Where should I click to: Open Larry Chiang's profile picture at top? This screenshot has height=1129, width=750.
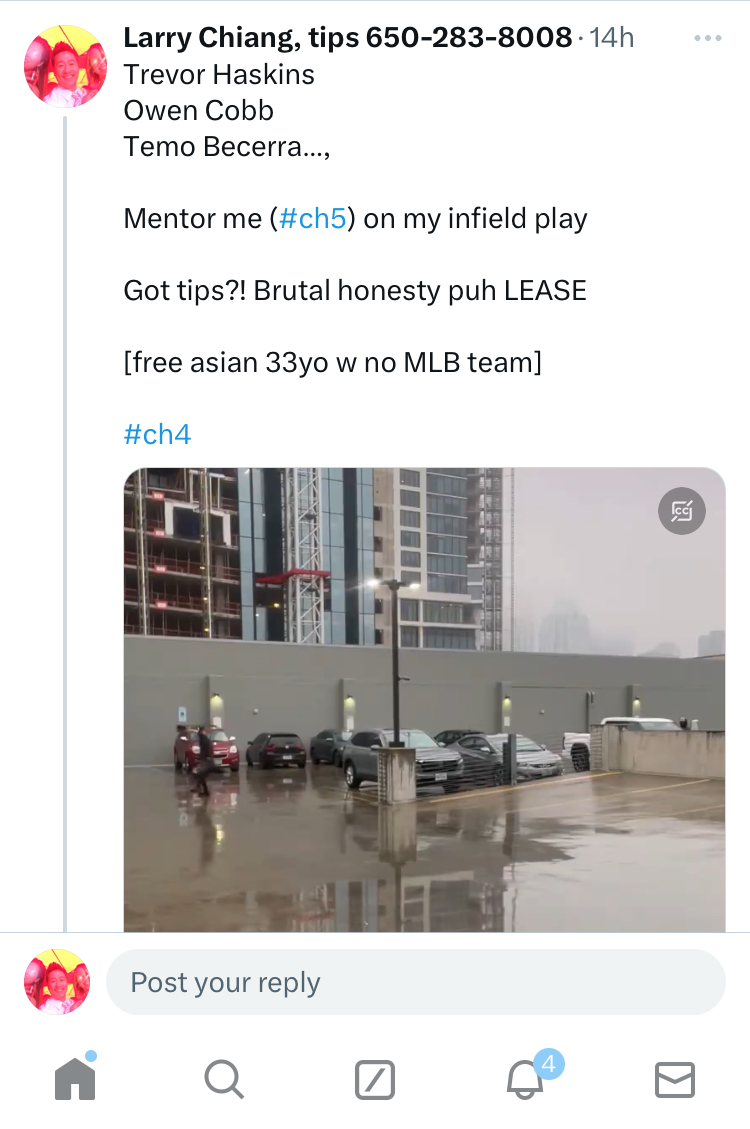(x=65, y=66)
